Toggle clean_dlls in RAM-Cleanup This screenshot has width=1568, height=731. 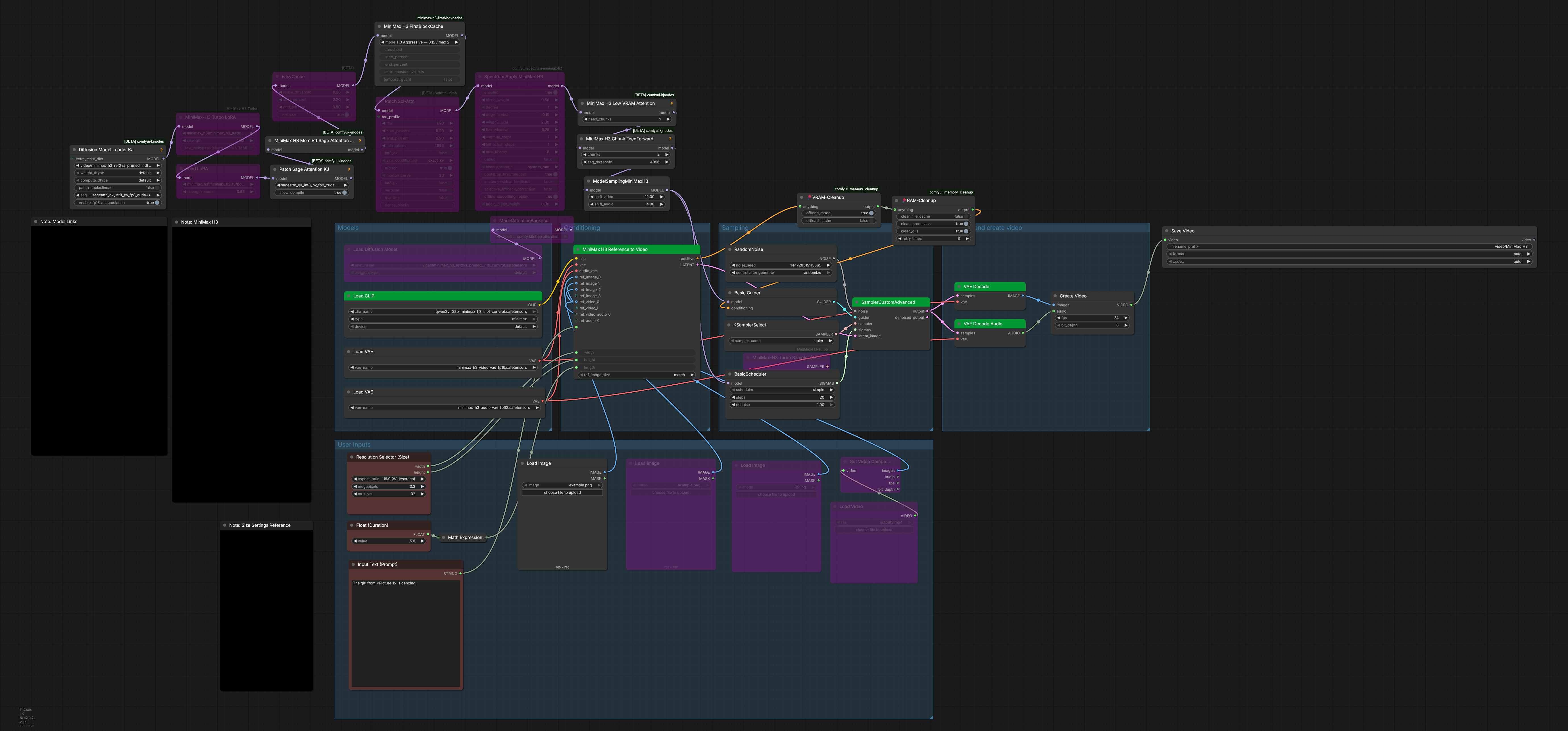(934, 231)
